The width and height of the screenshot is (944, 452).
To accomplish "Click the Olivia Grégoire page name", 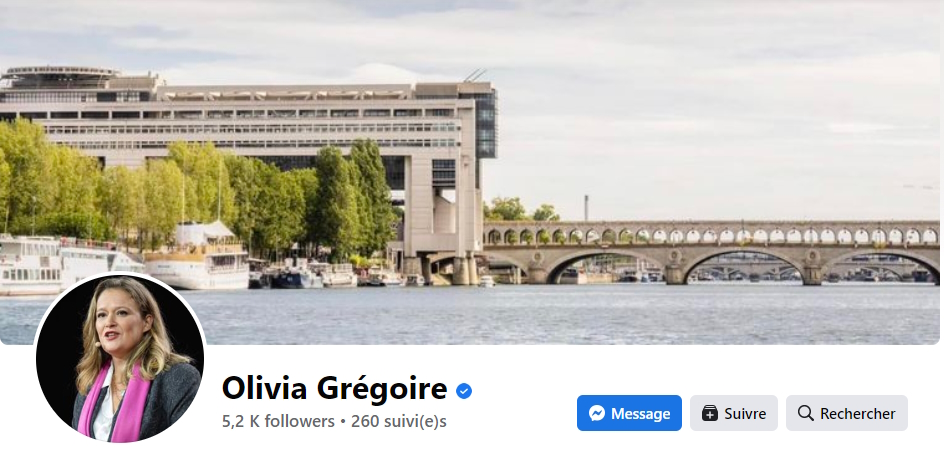I will pos(335,388).
